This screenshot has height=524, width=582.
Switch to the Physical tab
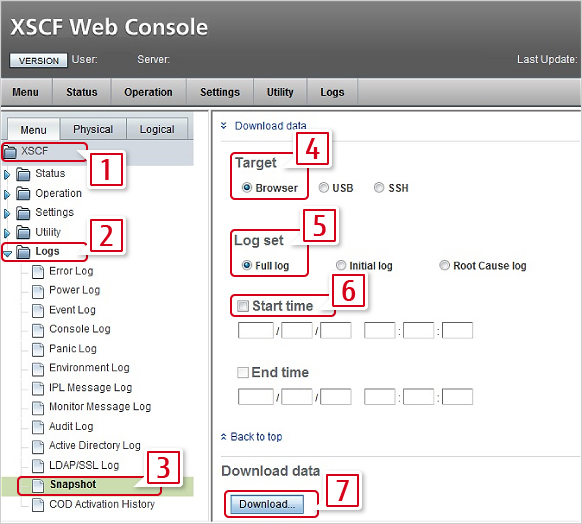(93, 129)
